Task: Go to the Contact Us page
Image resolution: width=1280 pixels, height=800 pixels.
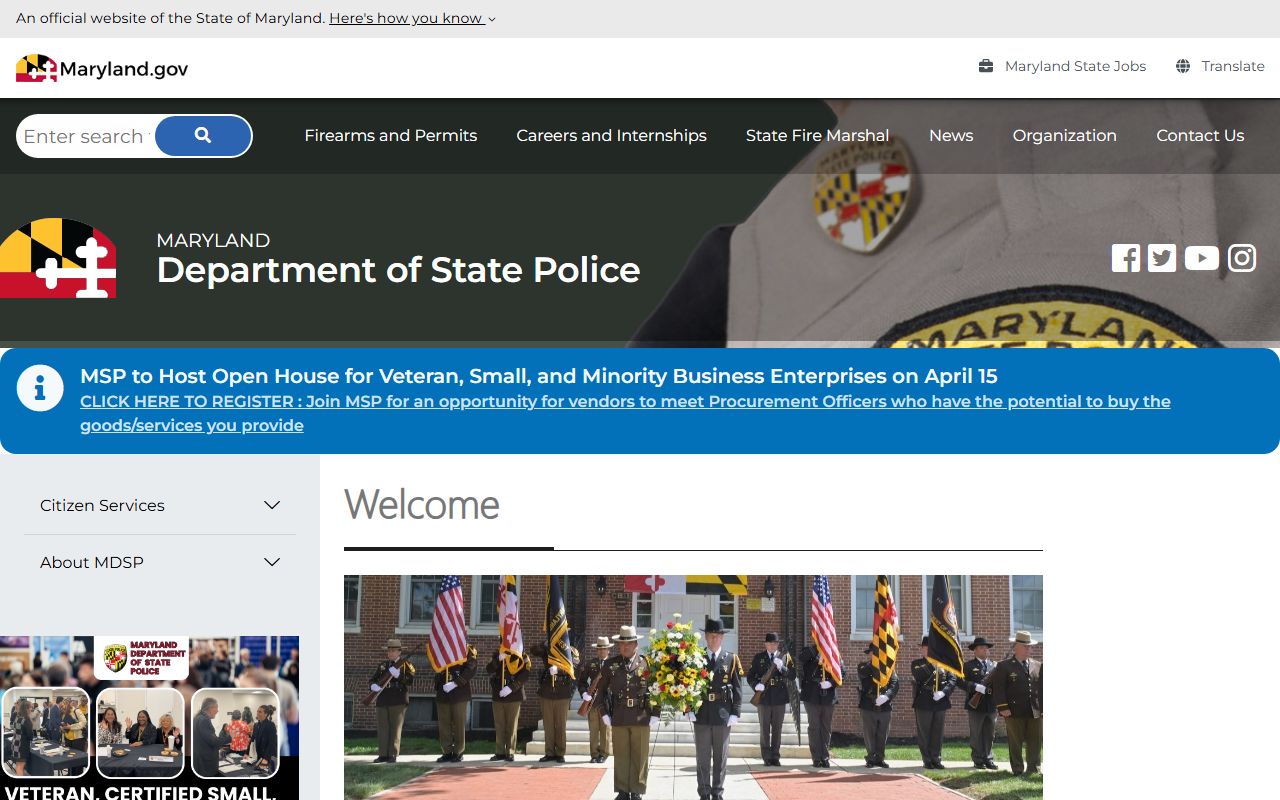Action: pos(1200,135)
